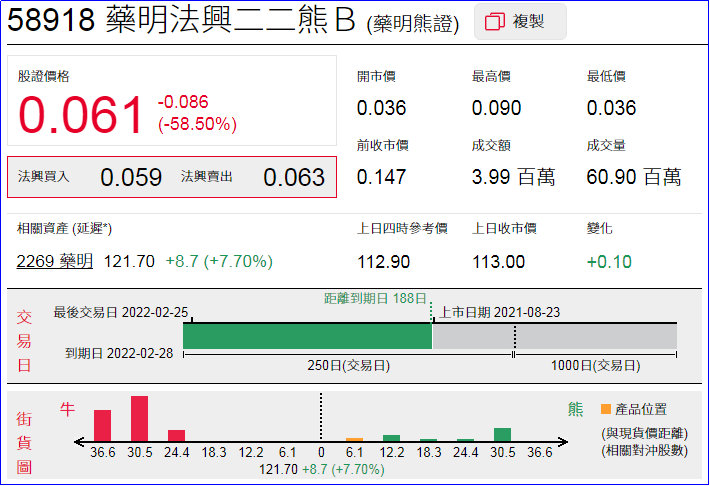The width and height of the screenshot is (710, 486).
Task: Click the price change -0.086
Action: [183, 102]
